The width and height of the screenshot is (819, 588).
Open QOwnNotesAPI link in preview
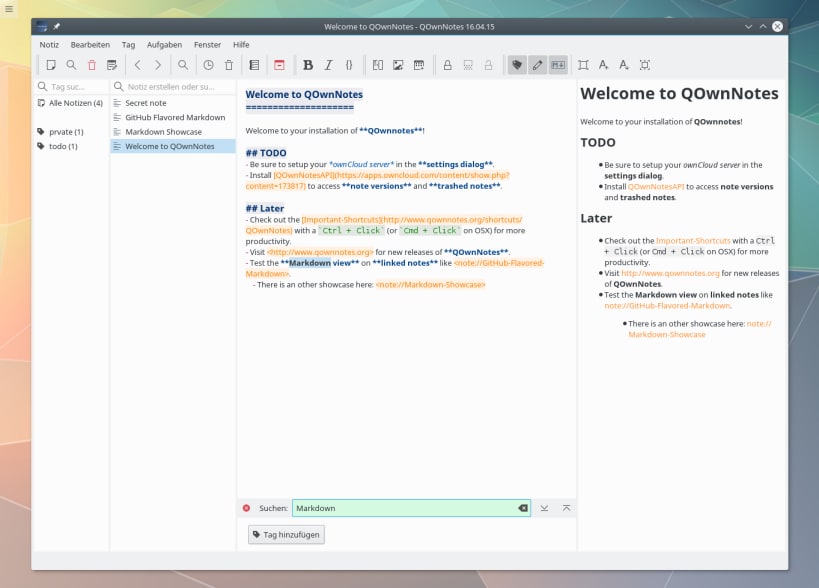click(x=656, y=186)
